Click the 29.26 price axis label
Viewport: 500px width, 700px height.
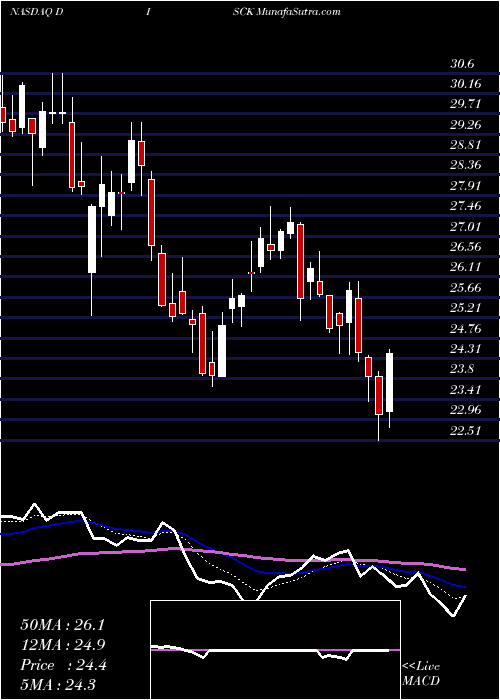tap(465, 125)
